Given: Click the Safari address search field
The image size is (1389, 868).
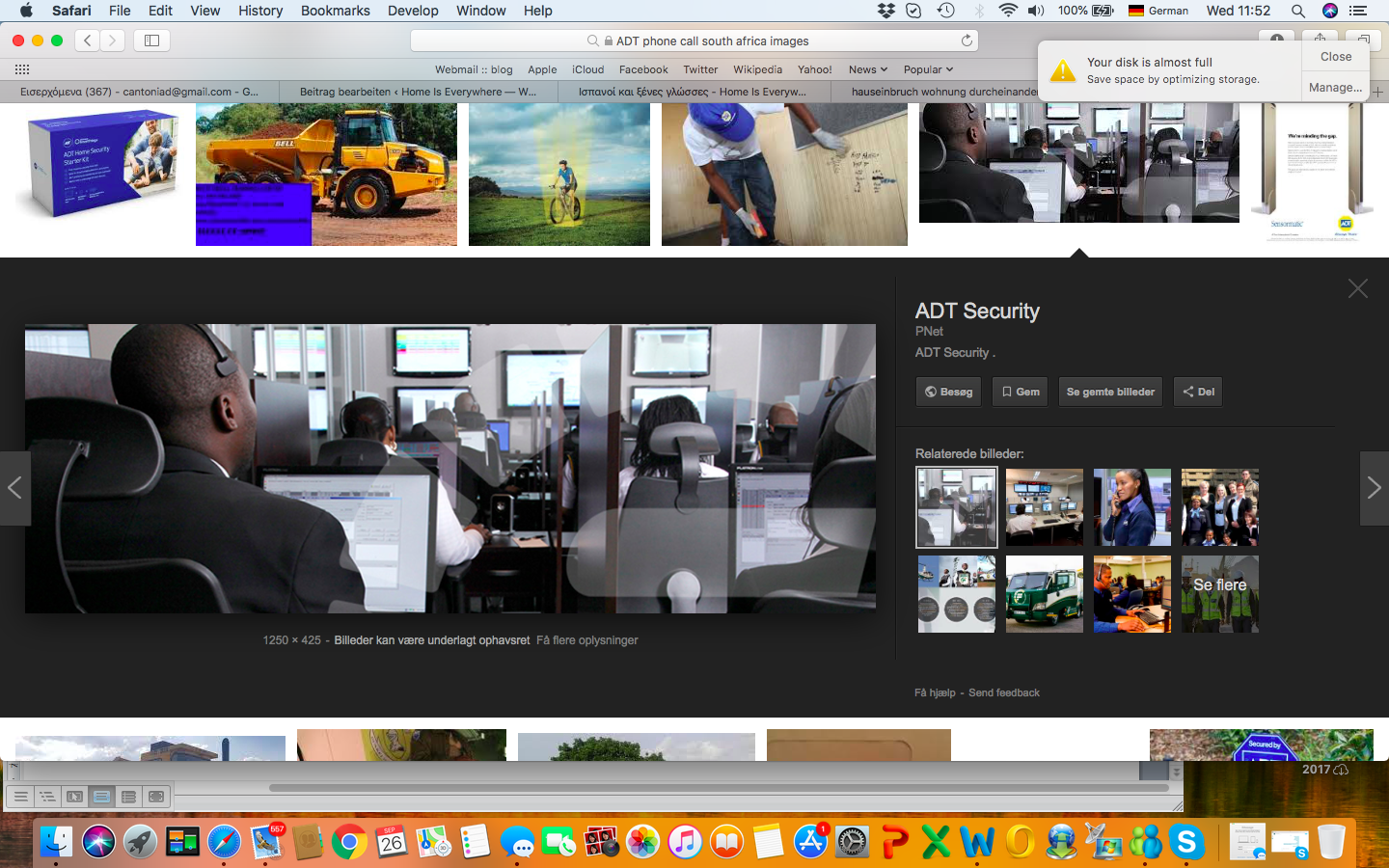Looking at the screenshot, I should (694, 41).
